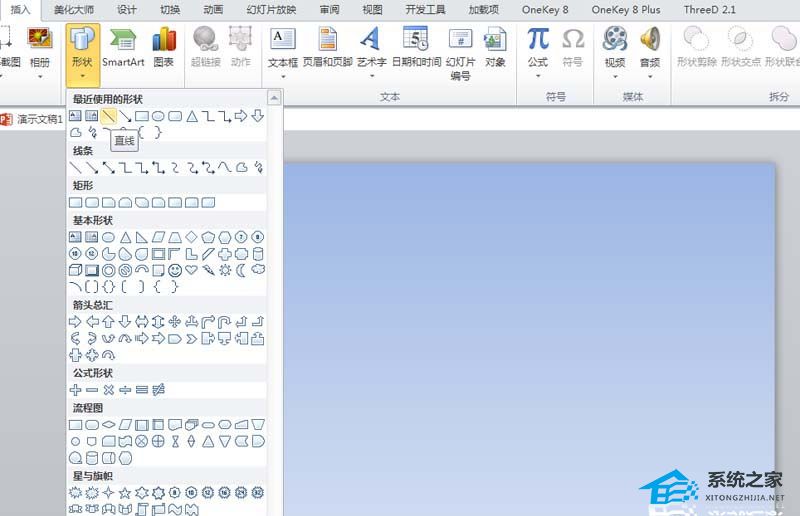Choose the scribble shape under 线条
800x516 pixels.
259,167
